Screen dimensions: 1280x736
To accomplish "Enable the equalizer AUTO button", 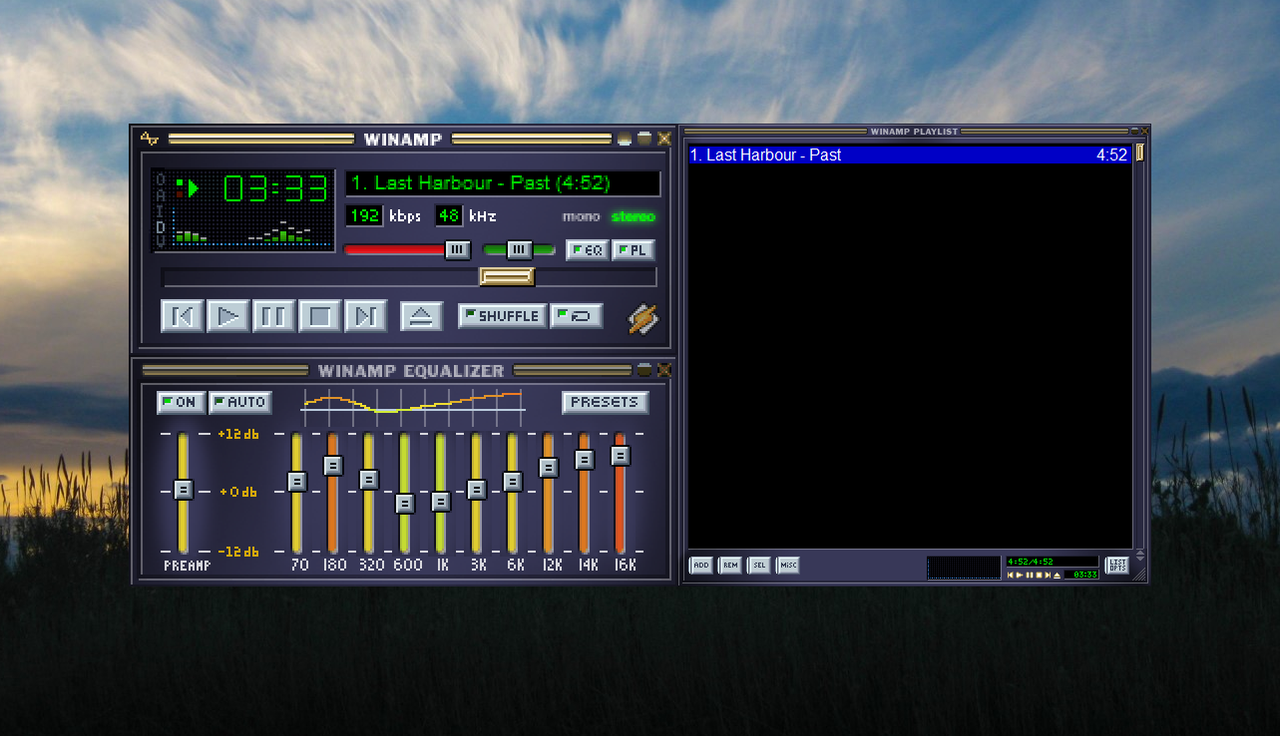I will coord(240,402).
